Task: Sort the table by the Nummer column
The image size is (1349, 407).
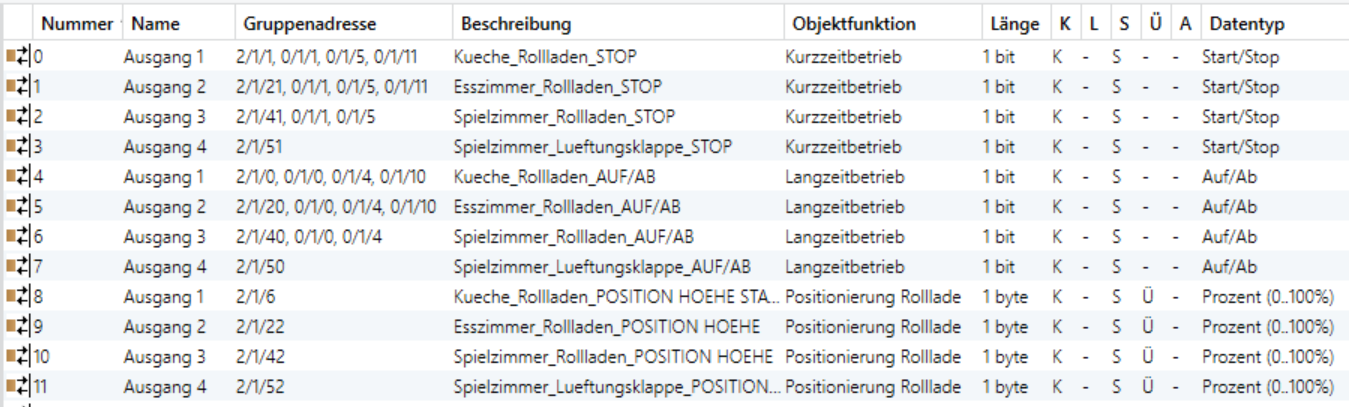Action: (76, 23)
